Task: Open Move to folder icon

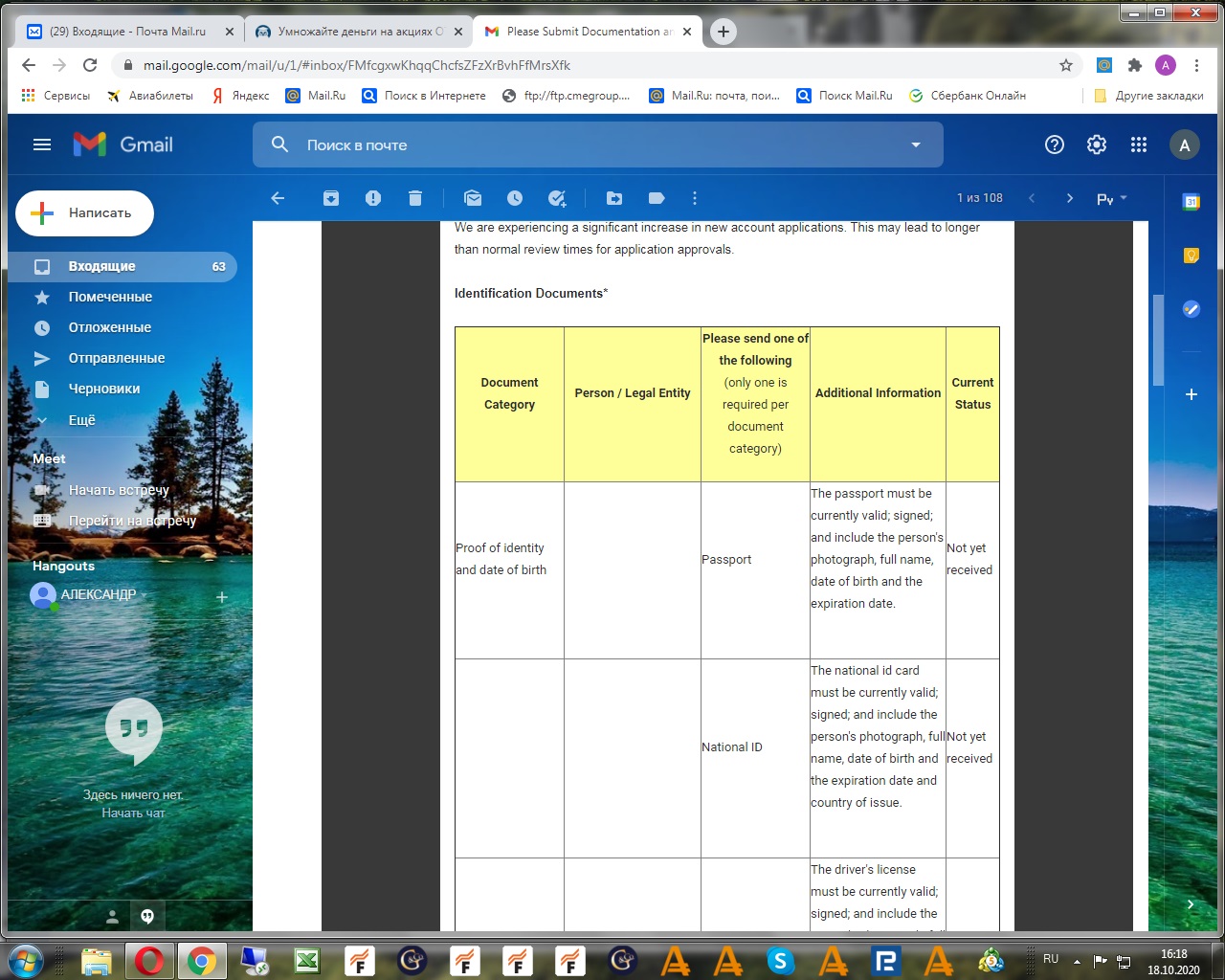Action: pos(614,198)
